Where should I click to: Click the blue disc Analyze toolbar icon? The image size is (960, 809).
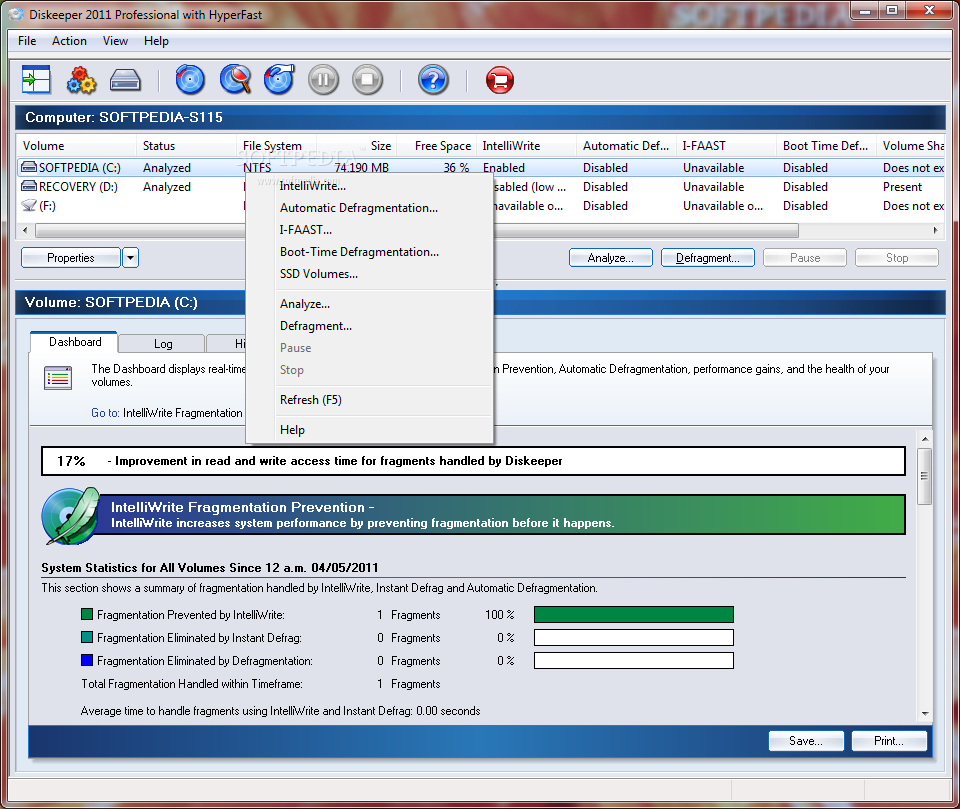pos(190,80)
